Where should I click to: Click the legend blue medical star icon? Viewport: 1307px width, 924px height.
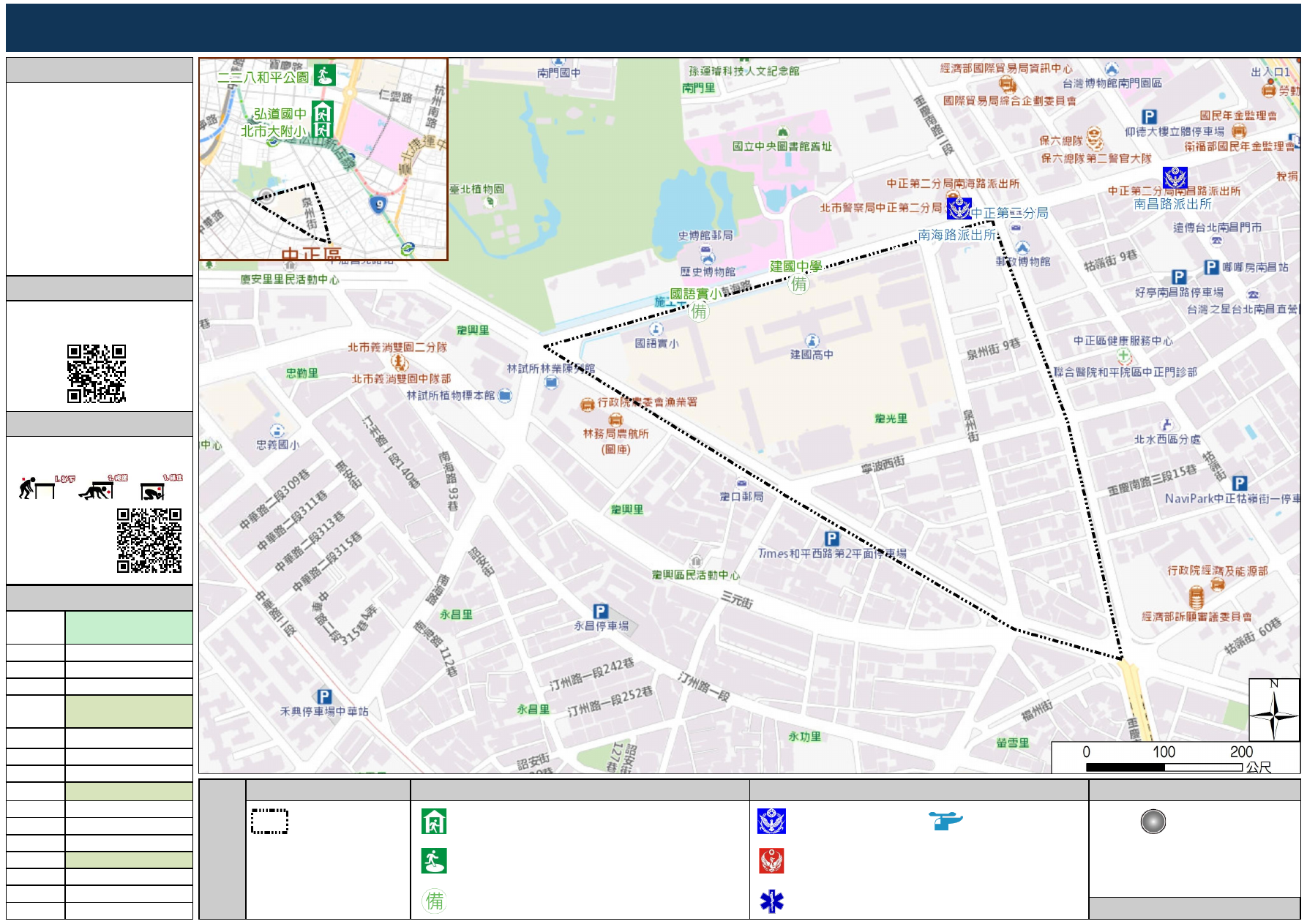[x=771, y=901]
